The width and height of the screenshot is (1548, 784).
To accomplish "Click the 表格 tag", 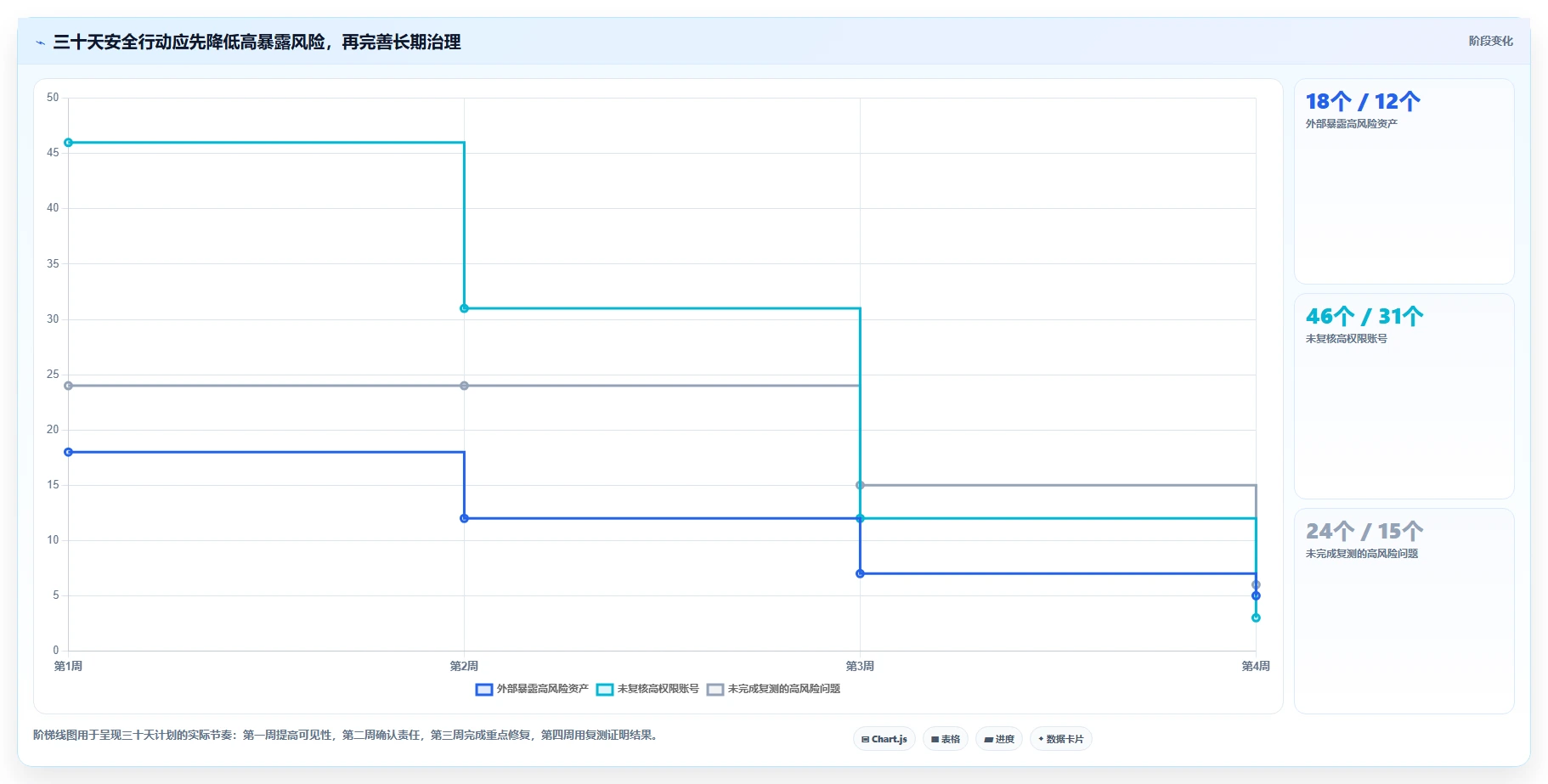I will click(x=945, y=739).
